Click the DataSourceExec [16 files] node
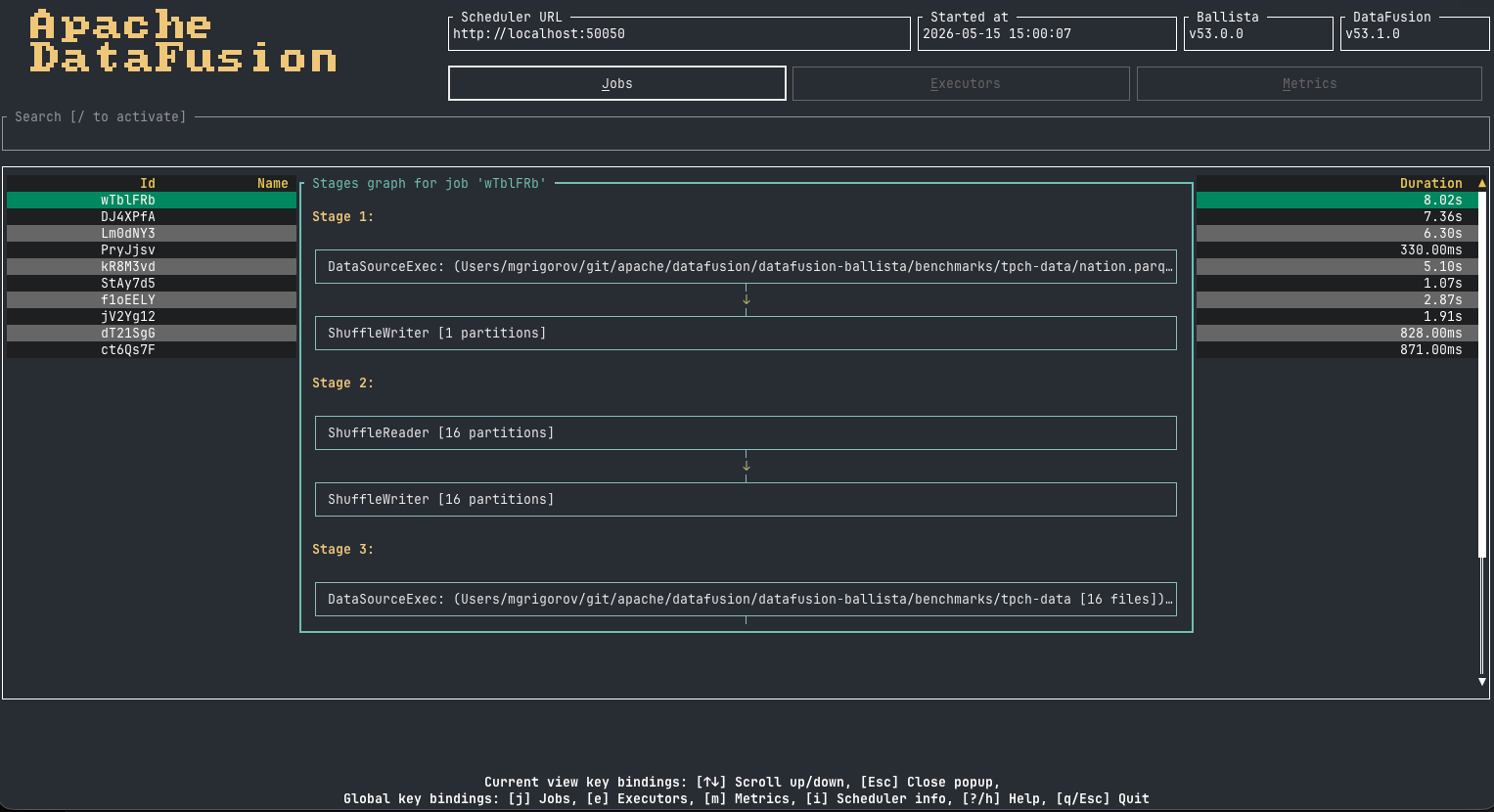The image size is (1494, 812). point(746,599)
